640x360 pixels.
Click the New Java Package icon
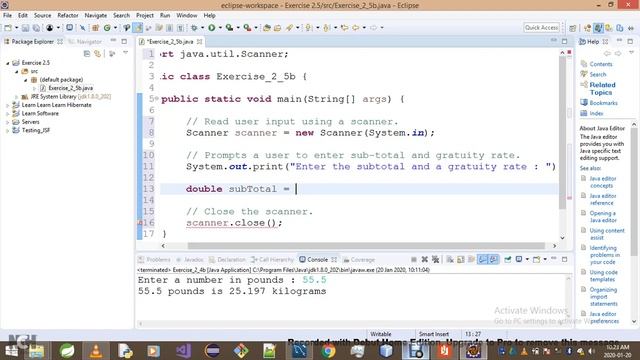[96, 28]
